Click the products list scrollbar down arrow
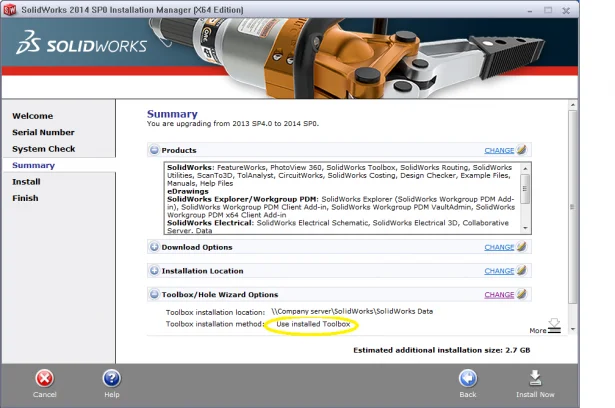This screenshot has height=408, width=615. tap(526, 227)
